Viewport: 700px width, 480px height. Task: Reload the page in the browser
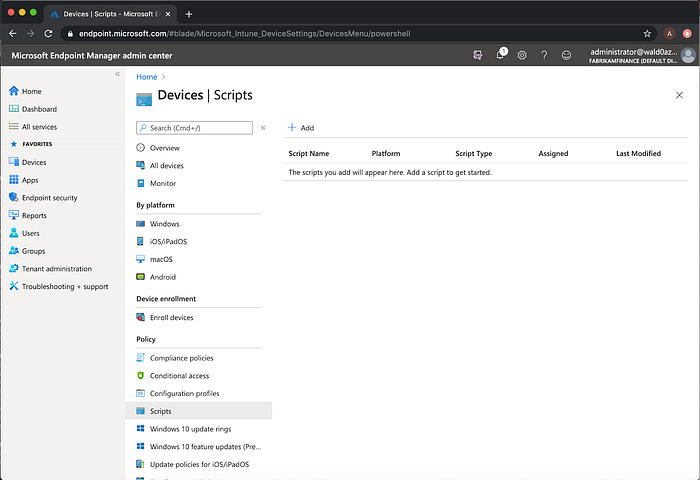pos(48,33)
